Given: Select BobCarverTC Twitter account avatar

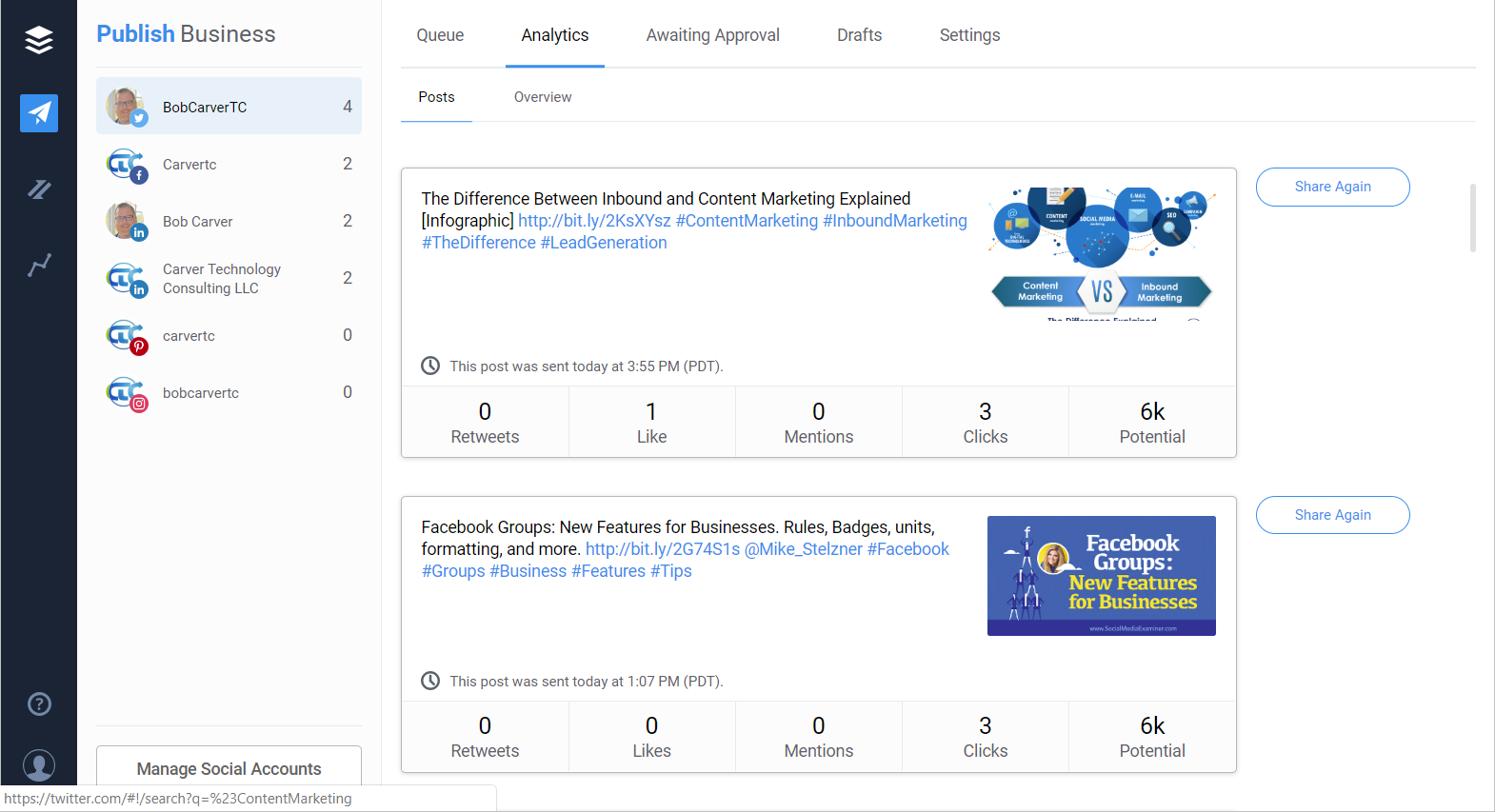Looking at the screenshot, I should pos(126,107).
